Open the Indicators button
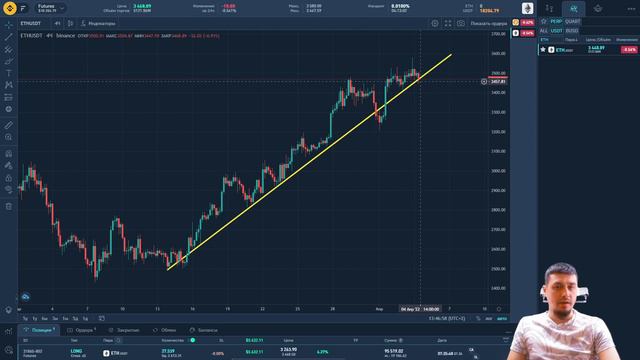640x360 pixels. pyautogui.click(x=98, y=24)
